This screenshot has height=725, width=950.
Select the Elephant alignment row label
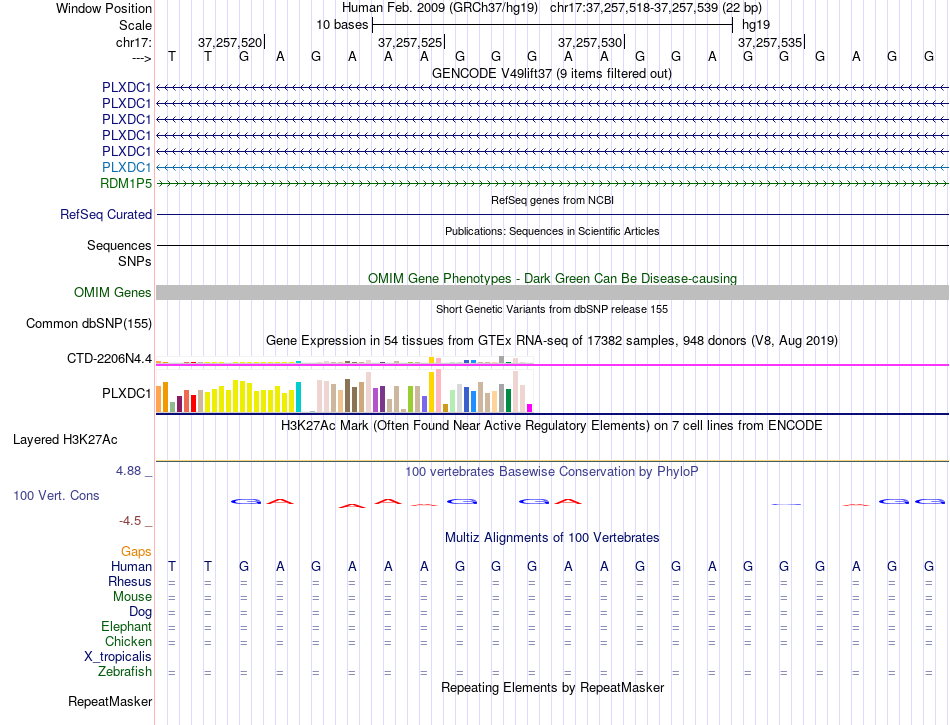click(x=126, y=627)
